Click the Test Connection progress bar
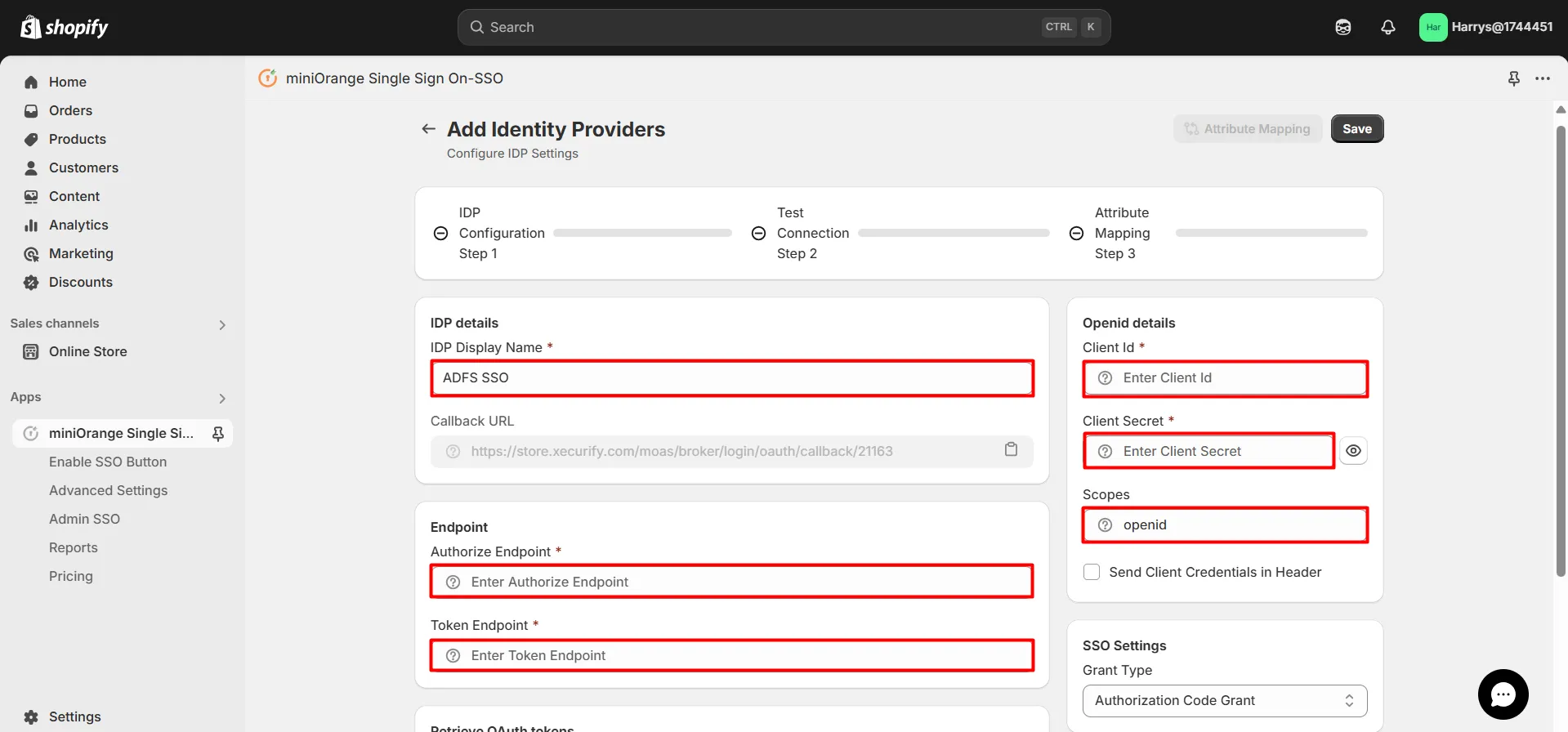The width and height of the screenshot is (1568, 732). 954,233
